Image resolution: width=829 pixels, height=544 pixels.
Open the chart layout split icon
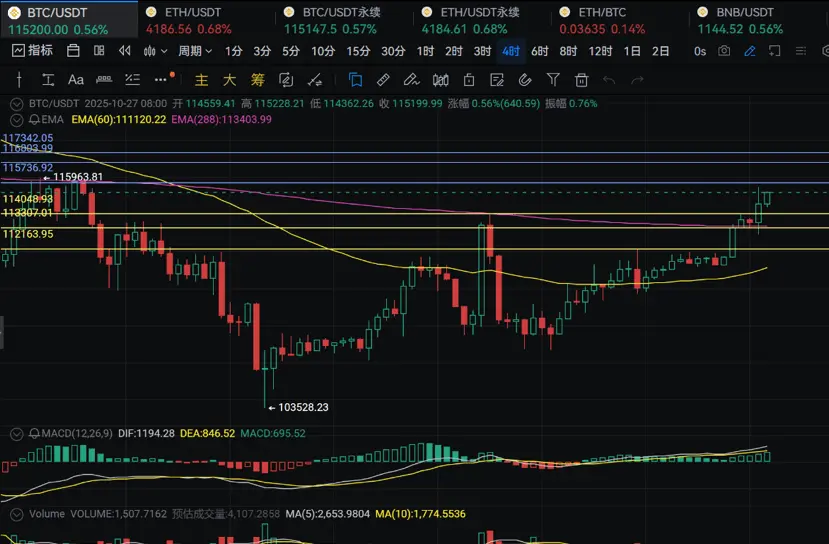99,51
